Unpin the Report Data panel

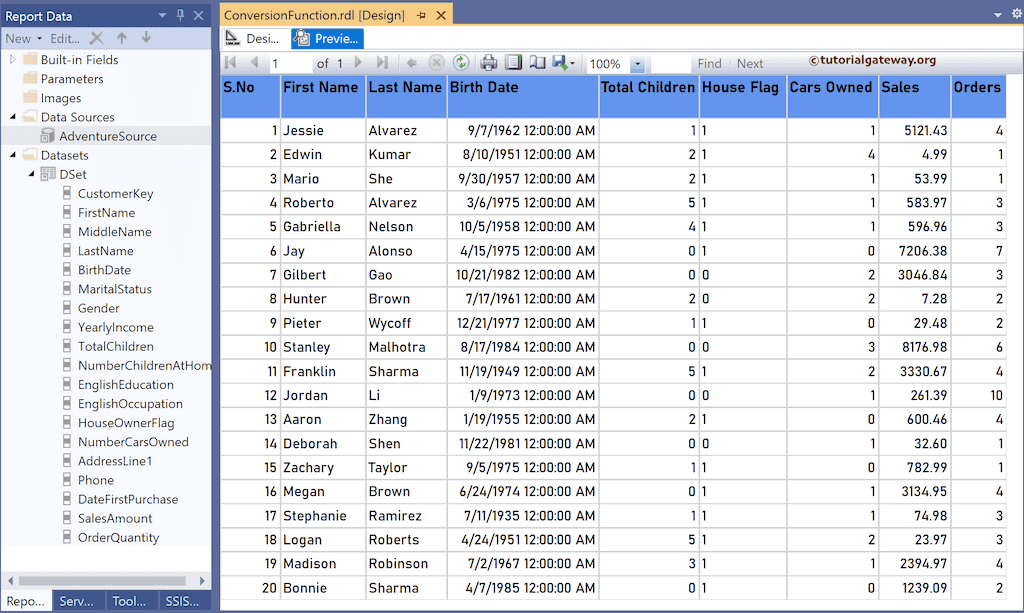pos(181,15)
